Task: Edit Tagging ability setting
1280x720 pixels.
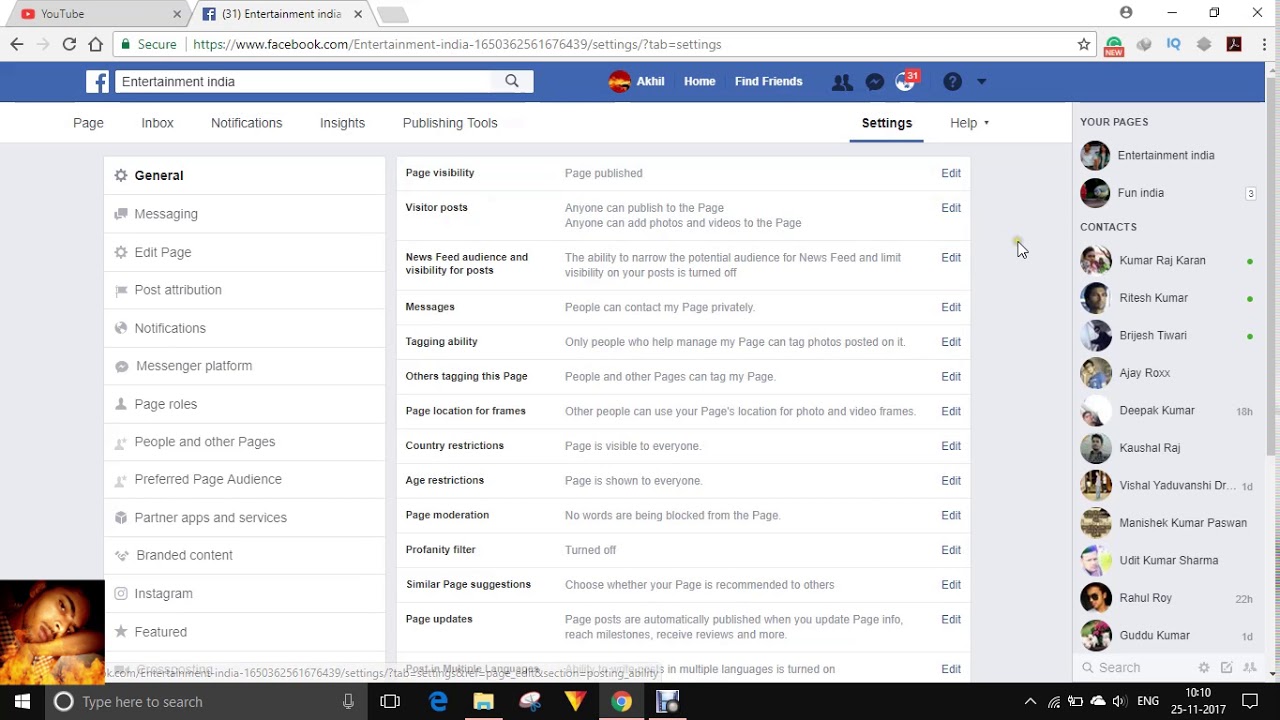Action: click(x=951, y=342)
